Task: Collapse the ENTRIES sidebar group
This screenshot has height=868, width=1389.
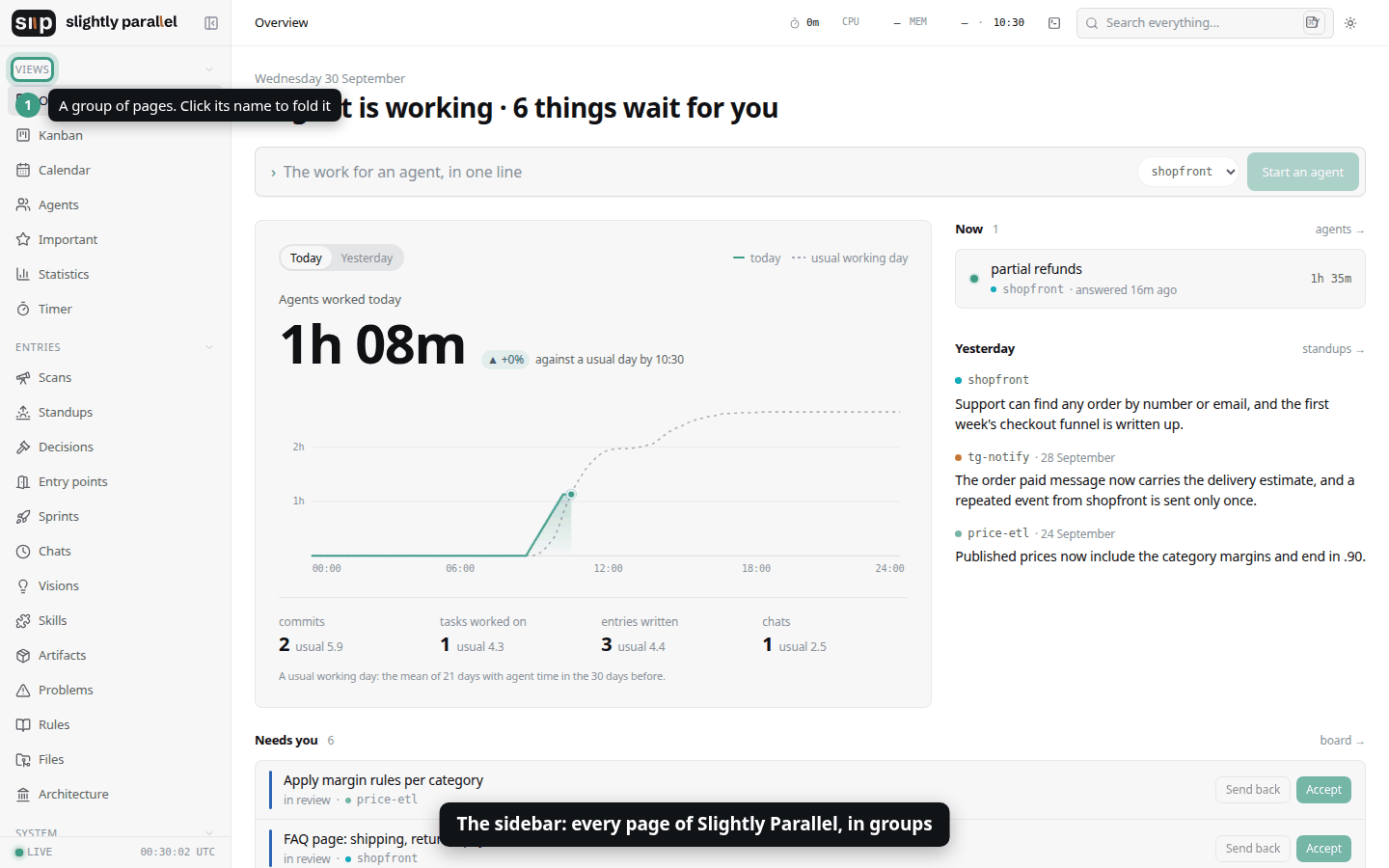Action: 114,347
